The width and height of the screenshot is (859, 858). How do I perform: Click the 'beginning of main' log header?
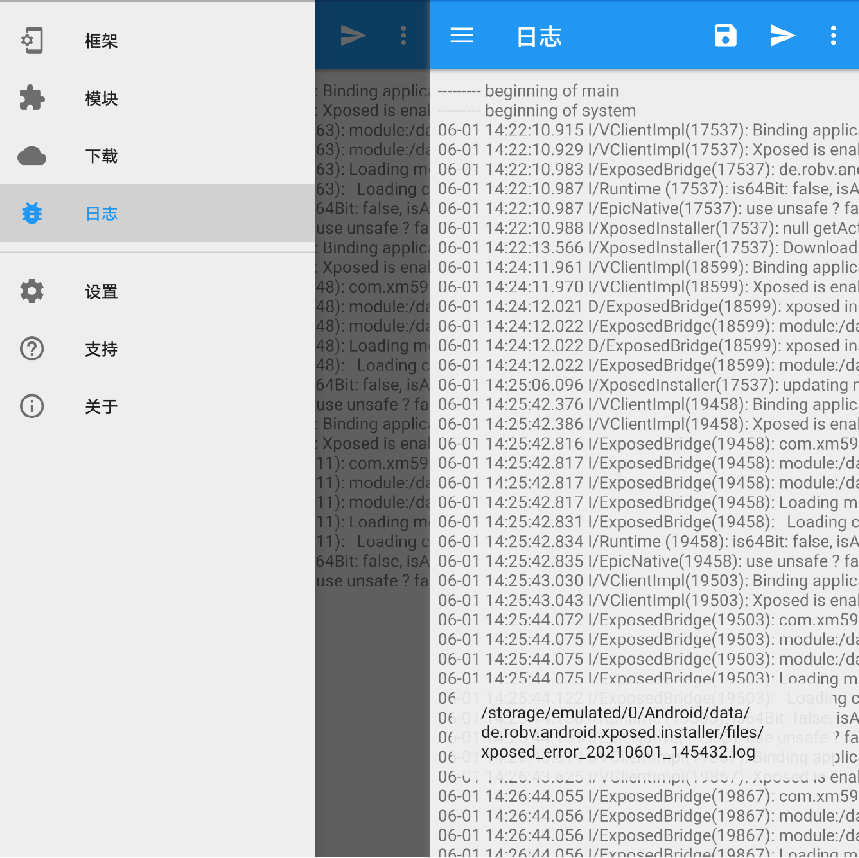point(529,91)
